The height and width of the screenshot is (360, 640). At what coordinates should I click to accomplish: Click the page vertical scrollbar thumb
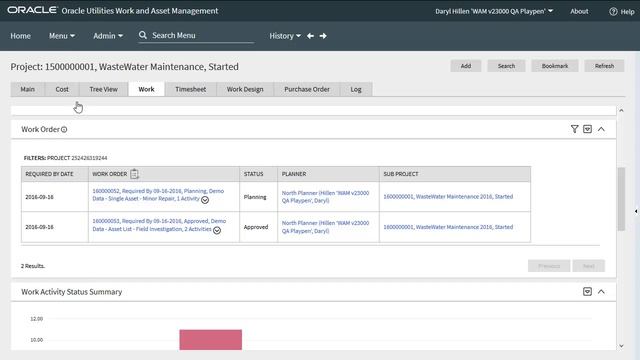[621, 199]
